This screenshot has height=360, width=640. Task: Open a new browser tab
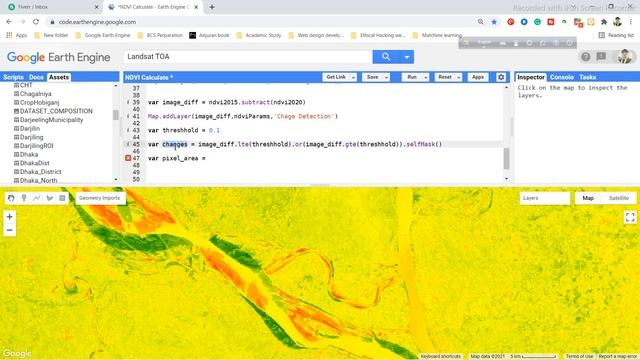click(x=212, y=7)
